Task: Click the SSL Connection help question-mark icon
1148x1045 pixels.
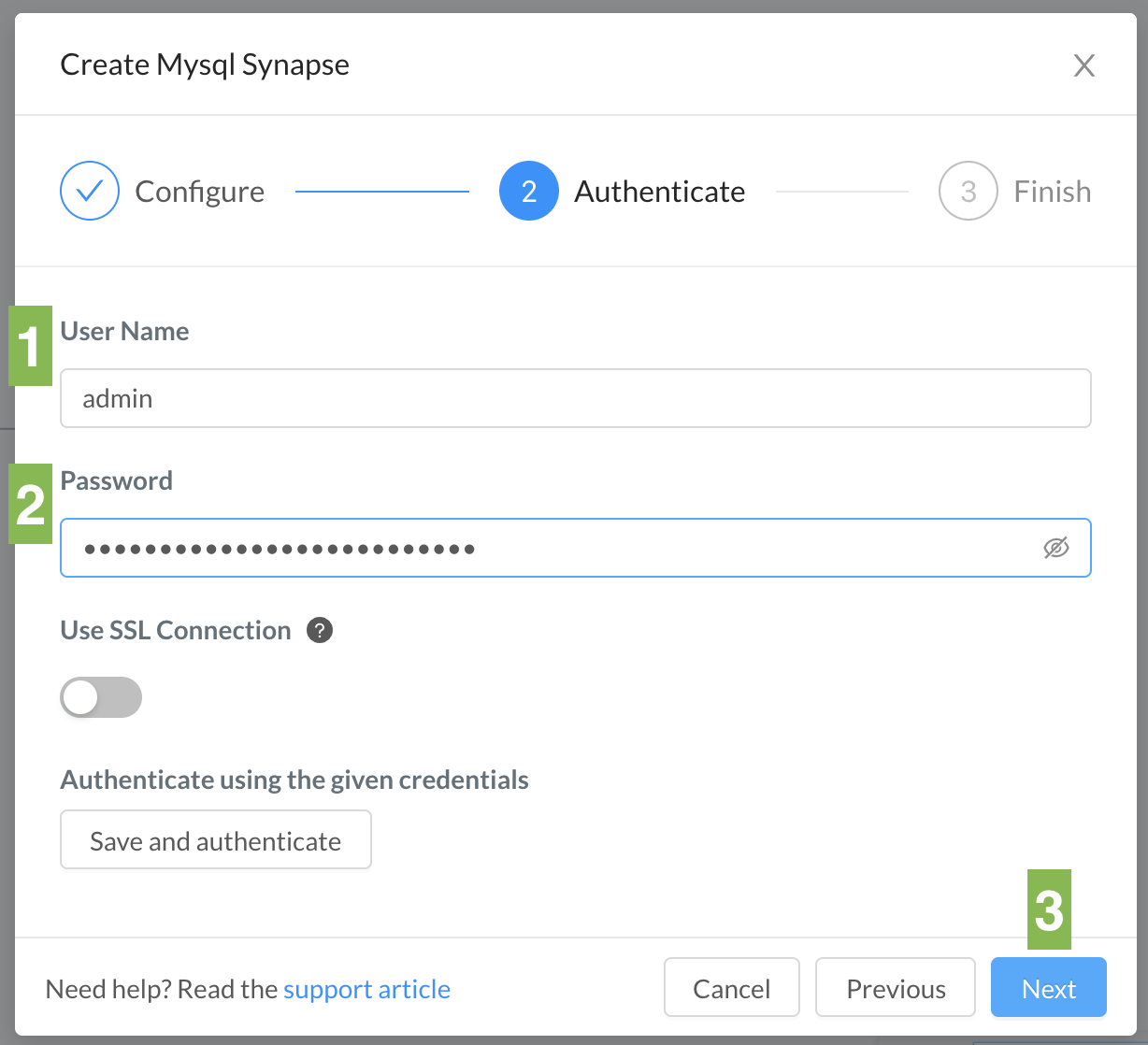Action: point(320,630)
